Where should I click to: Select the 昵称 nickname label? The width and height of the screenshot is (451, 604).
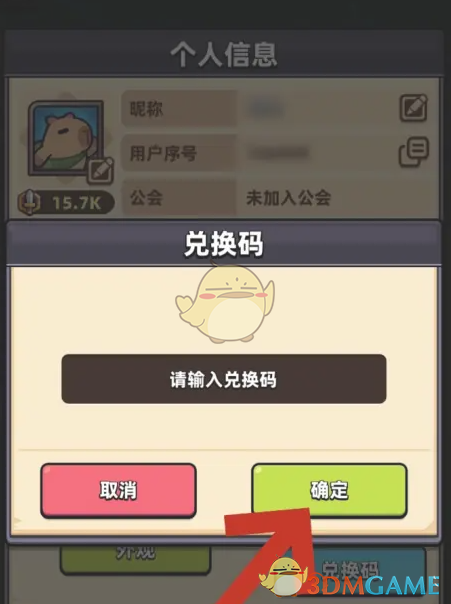coord(146,109)
